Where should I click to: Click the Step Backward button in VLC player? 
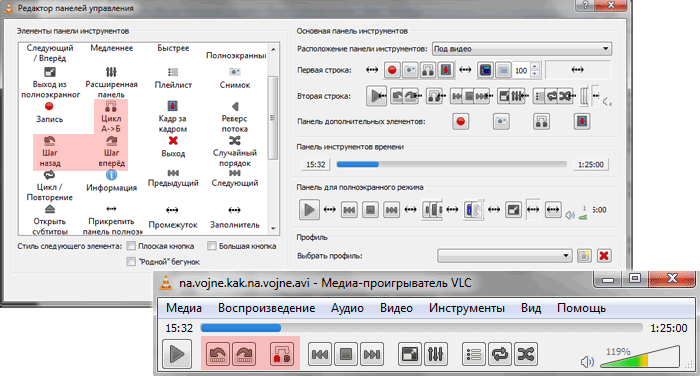click(x=218, y=354)
